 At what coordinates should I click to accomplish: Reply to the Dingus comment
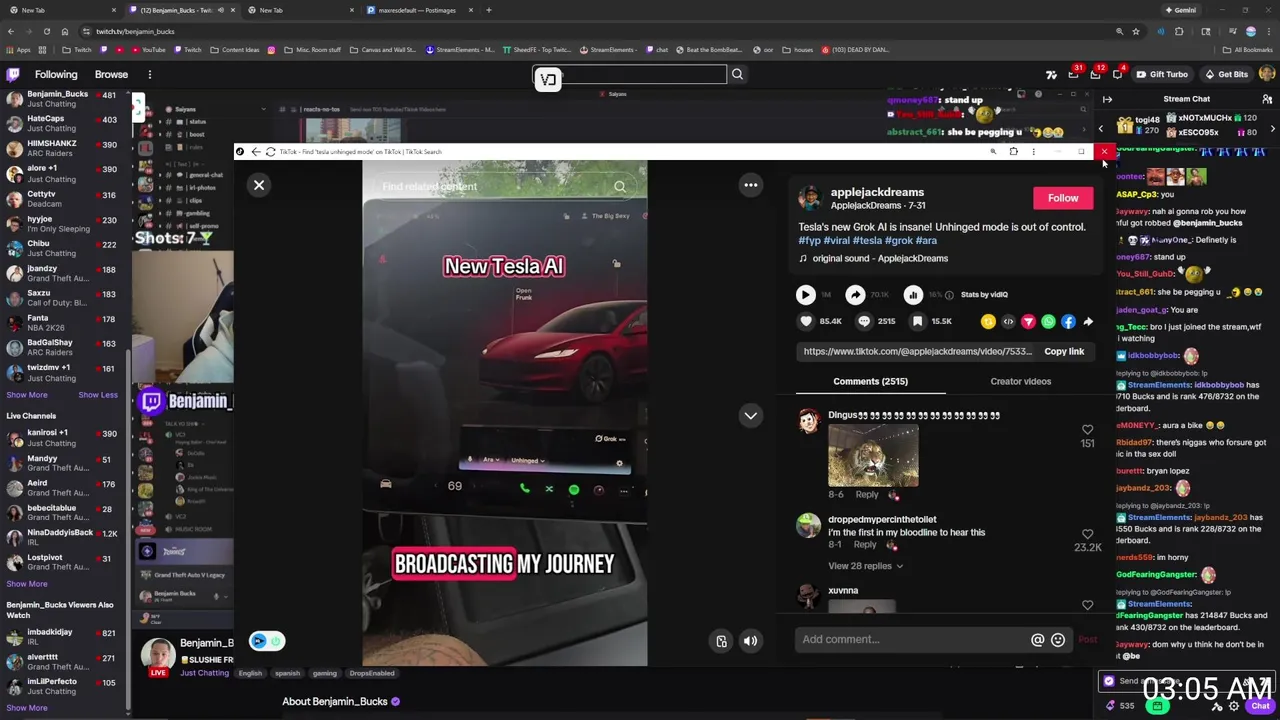[866, 494]
